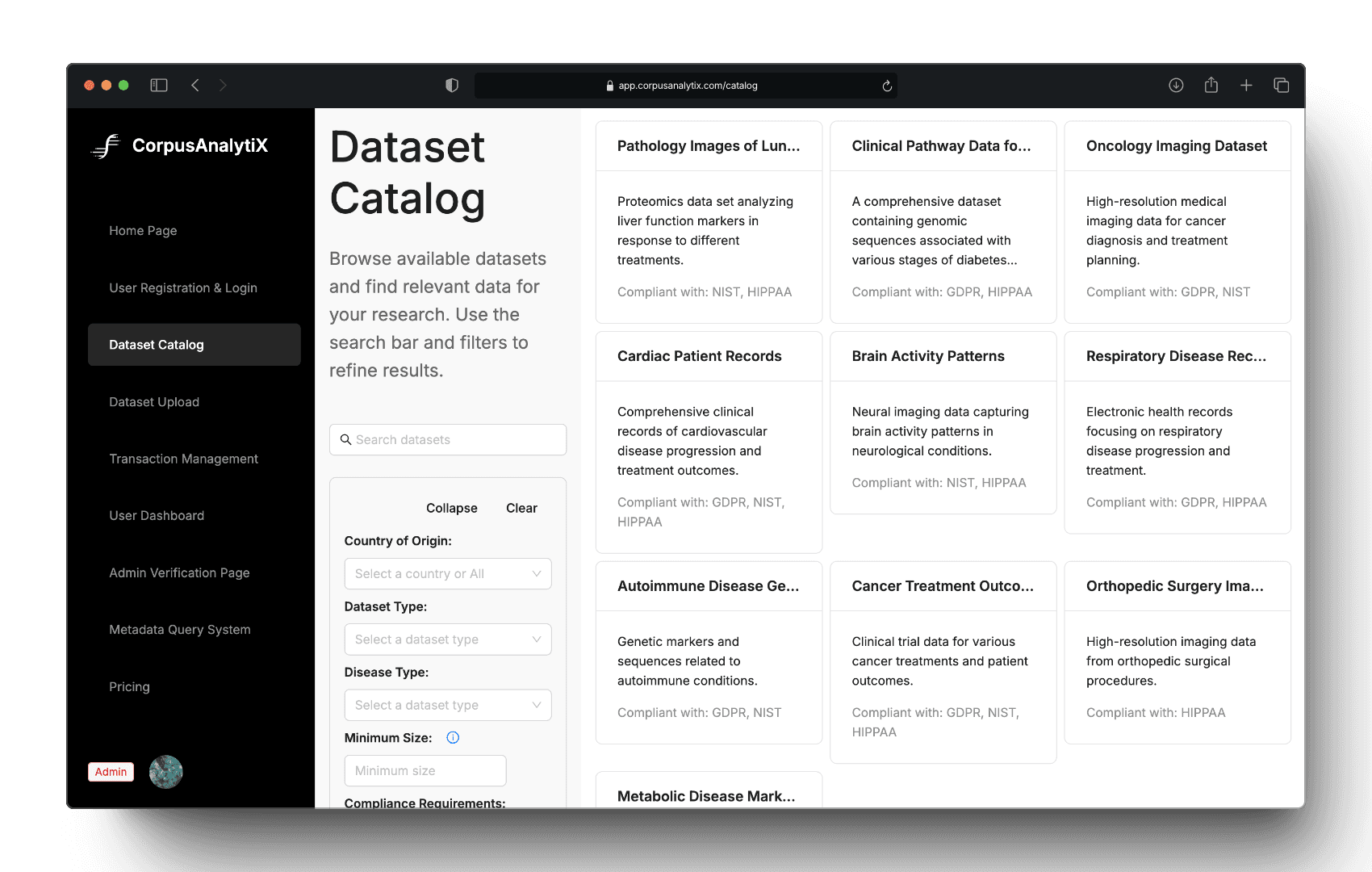Viewport: 1372px width, 872px height.
Task: Click the browser address bar URL
Action: coord(688,86)
